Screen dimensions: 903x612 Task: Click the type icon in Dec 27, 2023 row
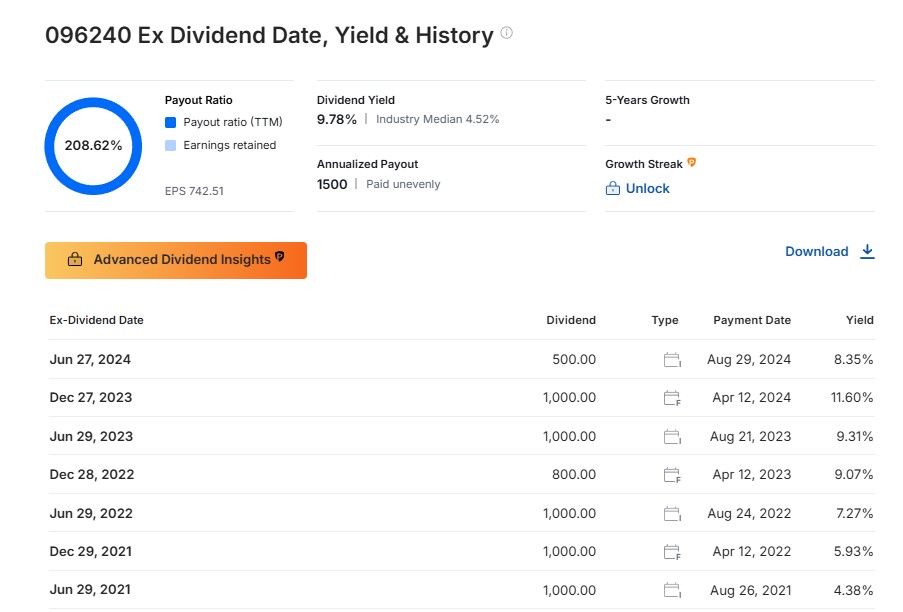point(672,398)
